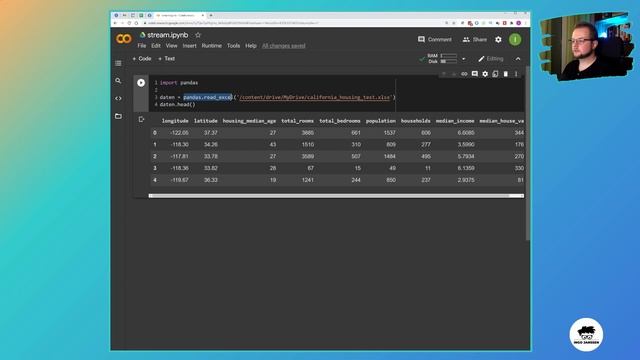Collapse the header with the chevron-up arrow
The height and width of the screenshot is (360, 640).
tap(518, 59)
